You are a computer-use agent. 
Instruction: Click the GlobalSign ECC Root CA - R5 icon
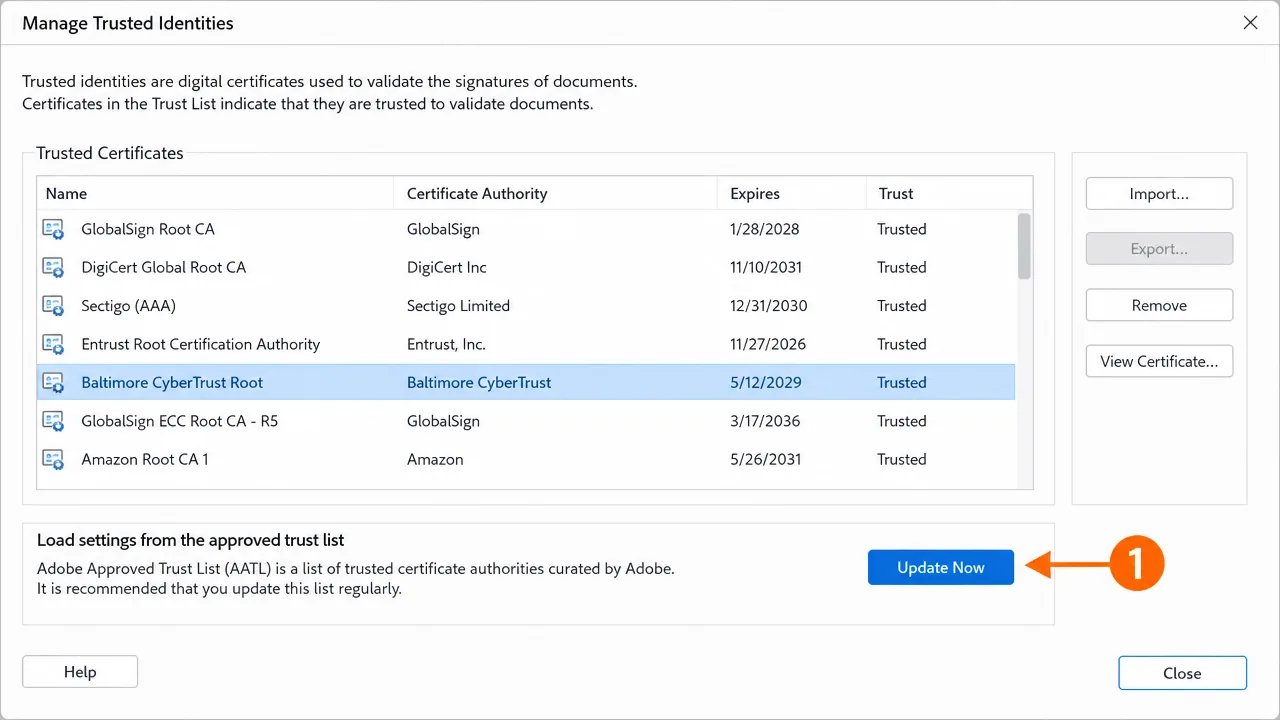tap(53, 422)
